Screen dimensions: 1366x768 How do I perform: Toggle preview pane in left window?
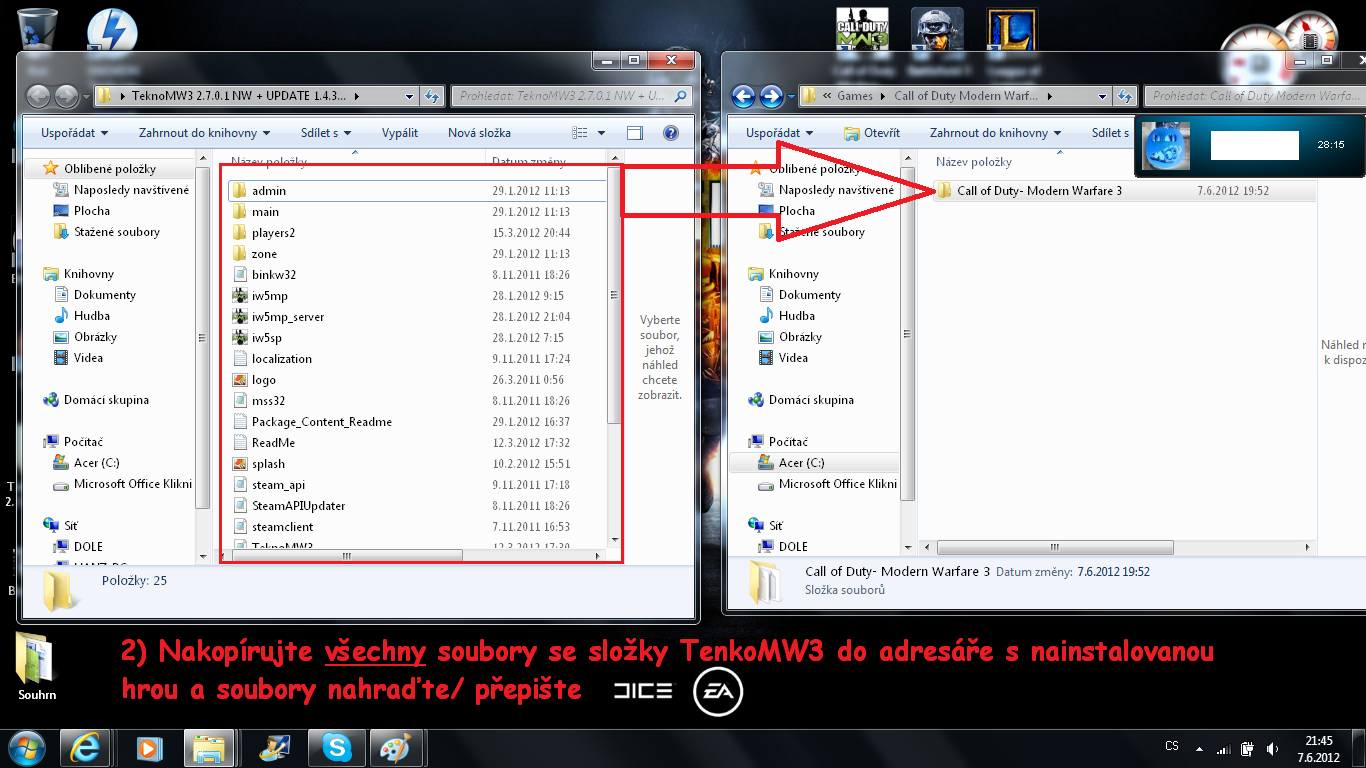(x=634, y=132)
